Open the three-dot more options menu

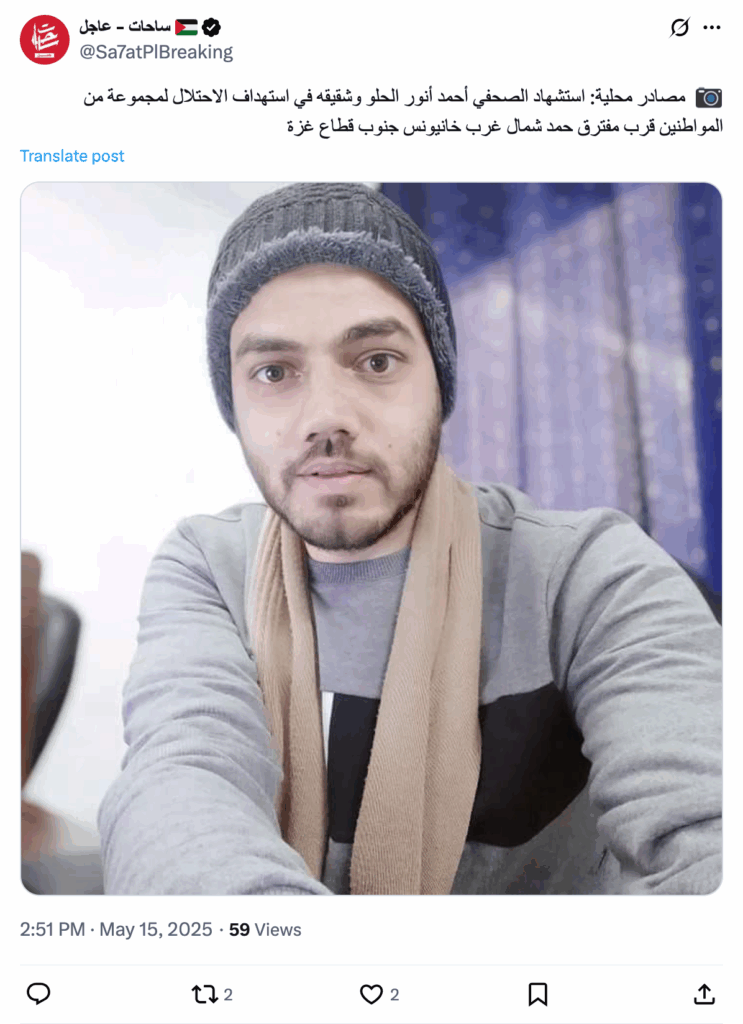[712, 27]
